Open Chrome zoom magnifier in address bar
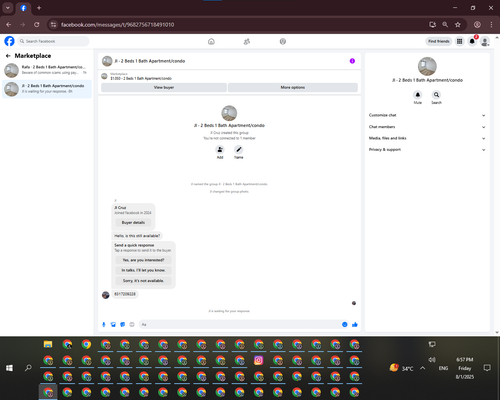The height and width of the screenshot is (400, 500). tap(445, 24)
